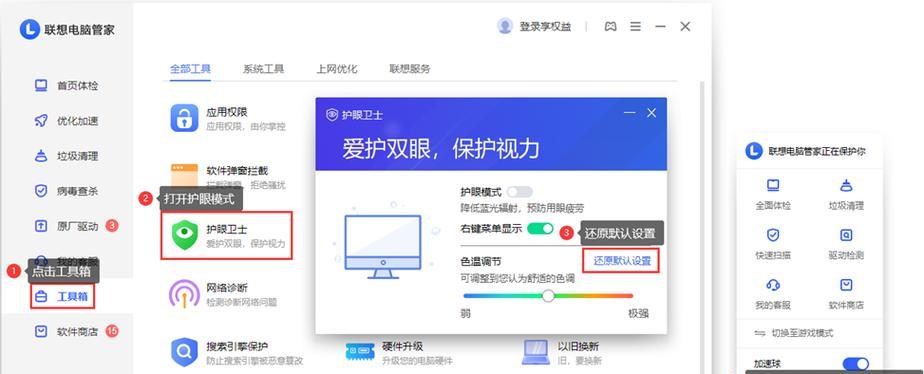The image size is (924, 374).
Task: Click the tool list vertical scrollbar
Action: (x=701, y=227)
